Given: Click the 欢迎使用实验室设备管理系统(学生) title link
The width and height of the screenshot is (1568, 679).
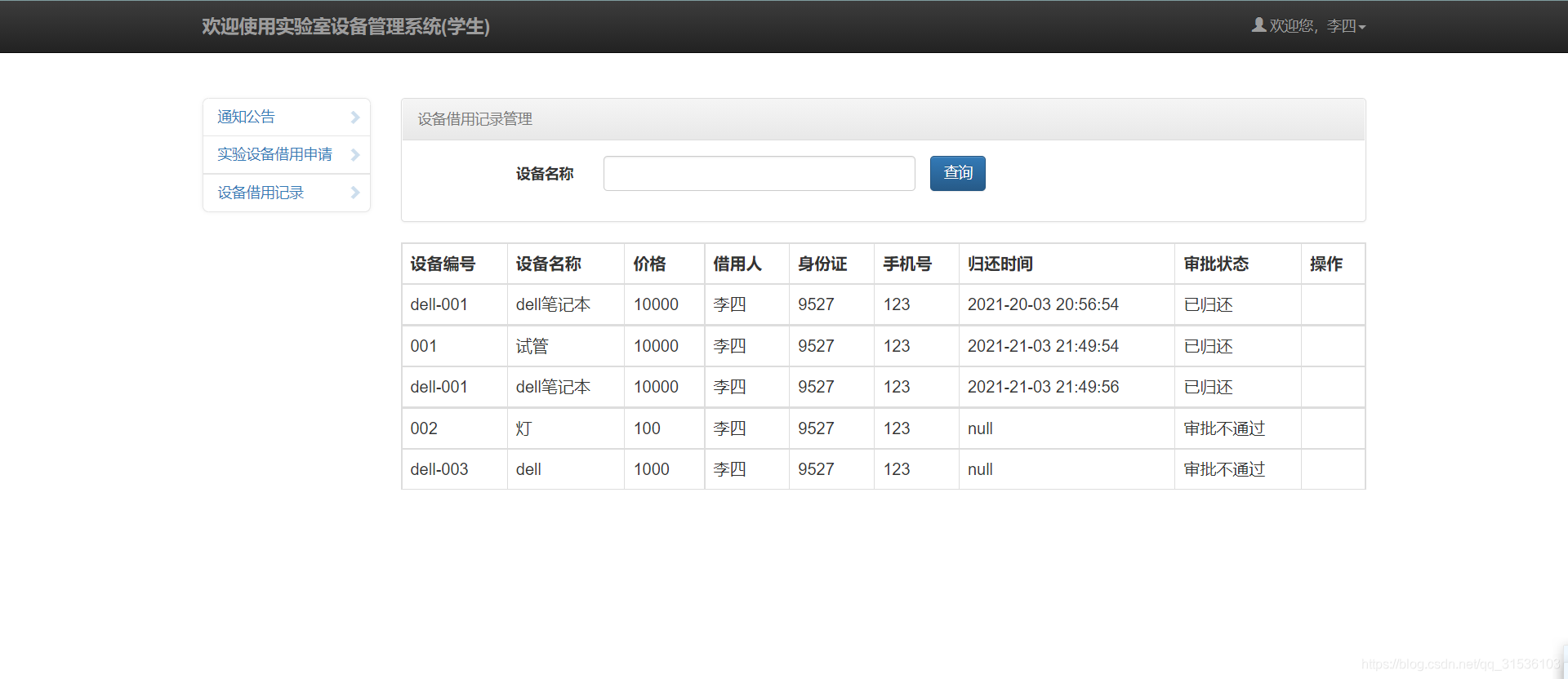Looking at the screenshot, I should (345, 27).
